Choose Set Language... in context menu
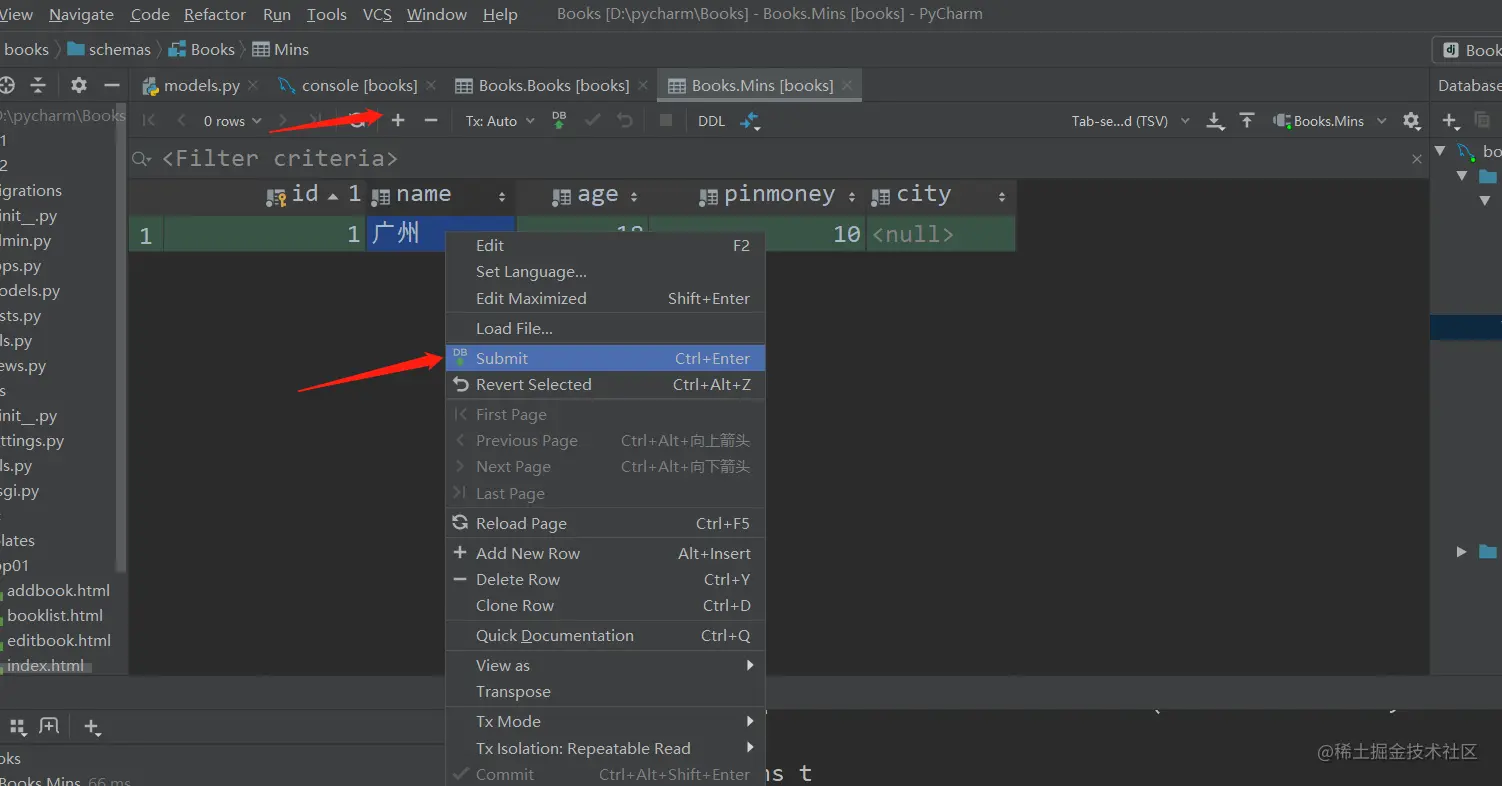This screenshot has height=786, width=1502. coord(605,272)
